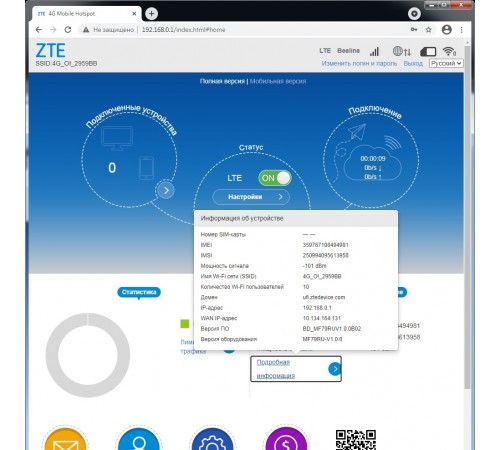Screen dimensions: 500x450
Task: Click the connected devices count 0
Action: click(x=112, y=168)
